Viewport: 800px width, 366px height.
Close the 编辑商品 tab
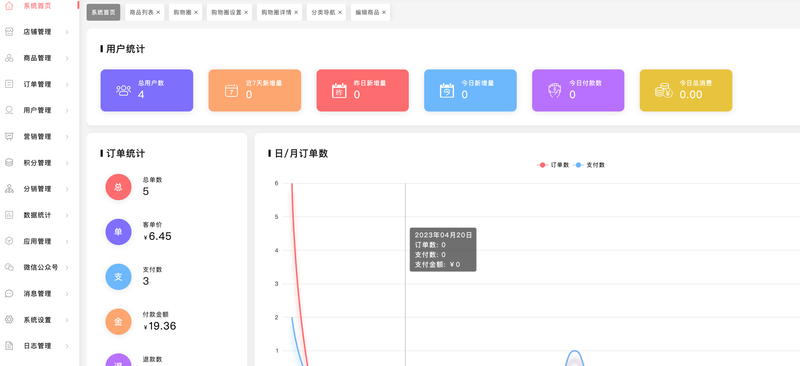point(384,12)
